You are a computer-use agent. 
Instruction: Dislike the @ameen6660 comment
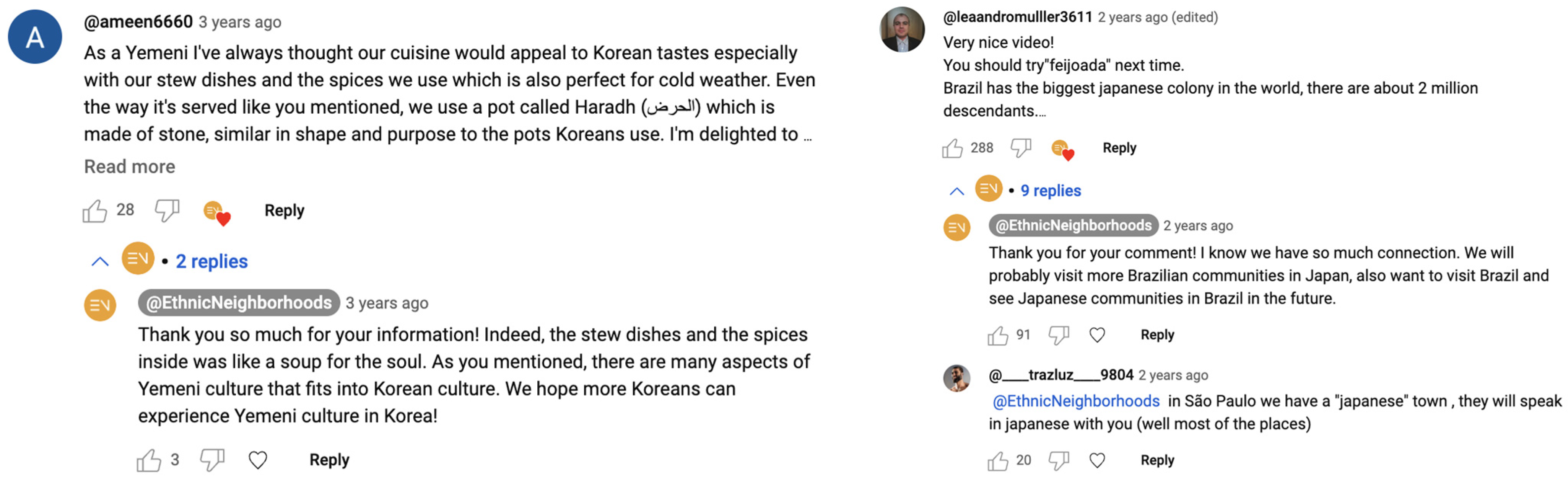click(x=166, y=211)
